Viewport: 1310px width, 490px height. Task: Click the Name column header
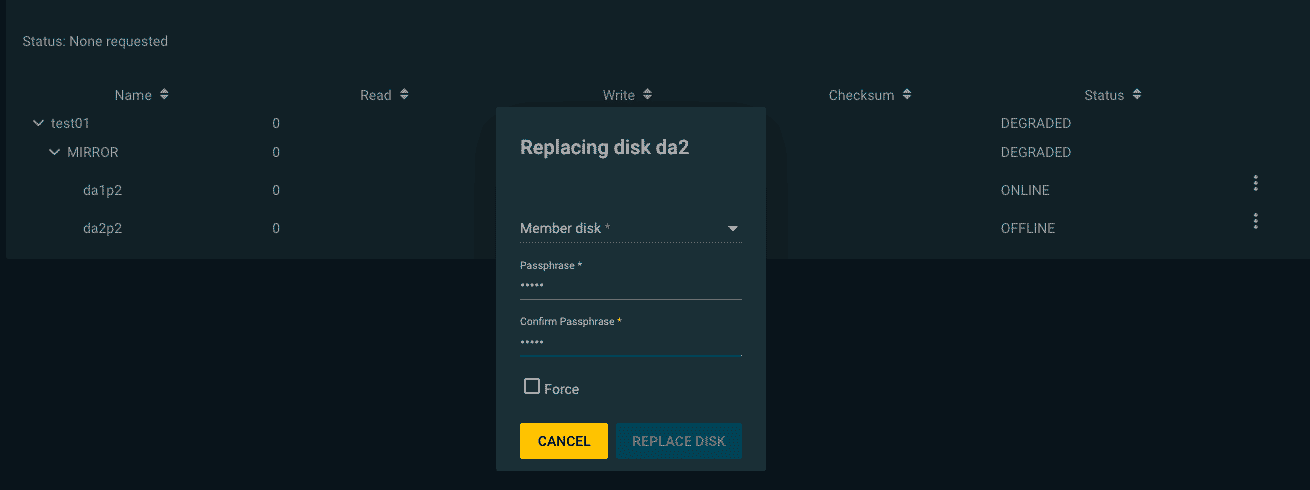(x=133, y=95)
